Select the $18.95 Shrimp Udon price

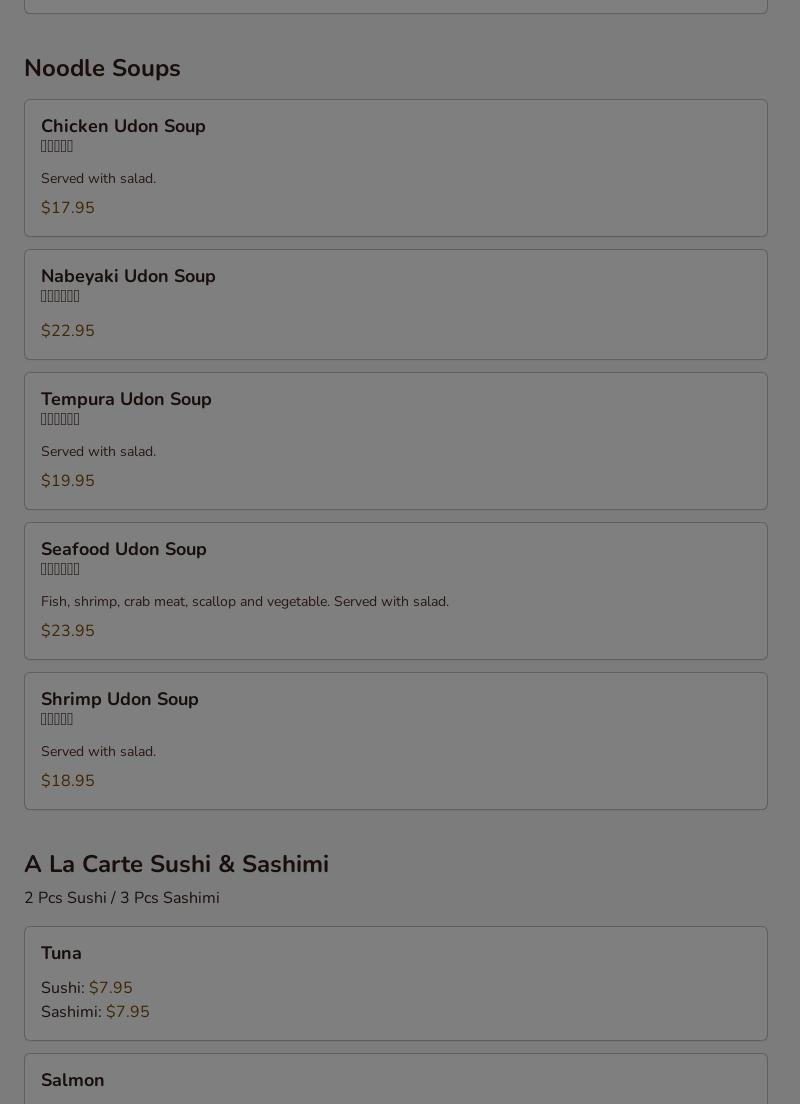point(68,781)
